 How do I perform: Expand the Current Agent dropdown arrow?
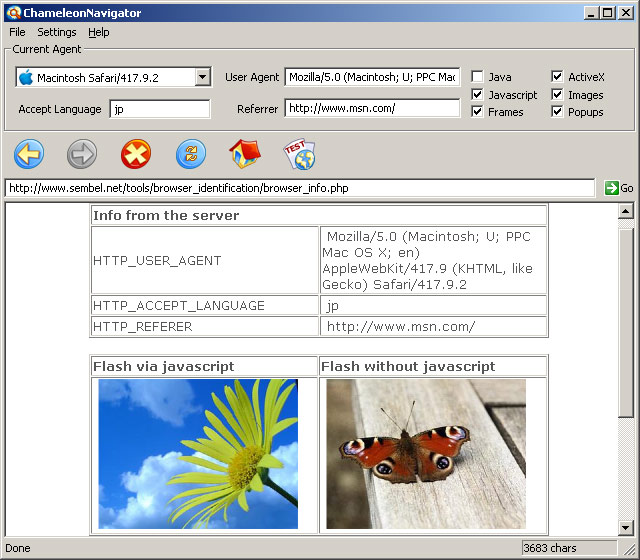coord(203,77)
